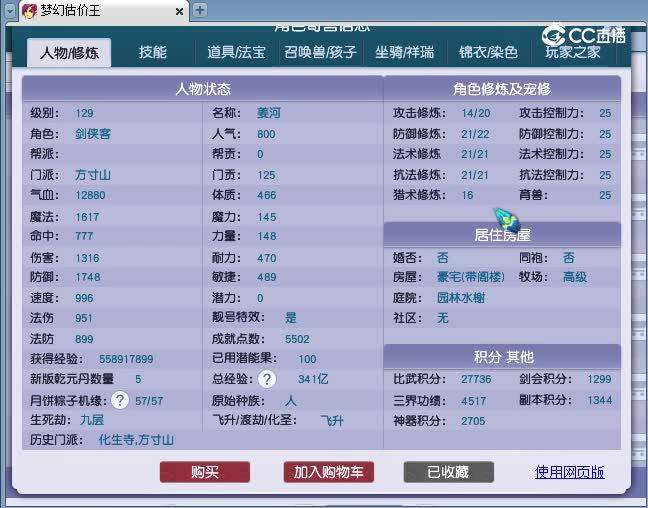Click the 角色 value 剑侠客
Screen dimensions: 648x508
coord(93,134)
